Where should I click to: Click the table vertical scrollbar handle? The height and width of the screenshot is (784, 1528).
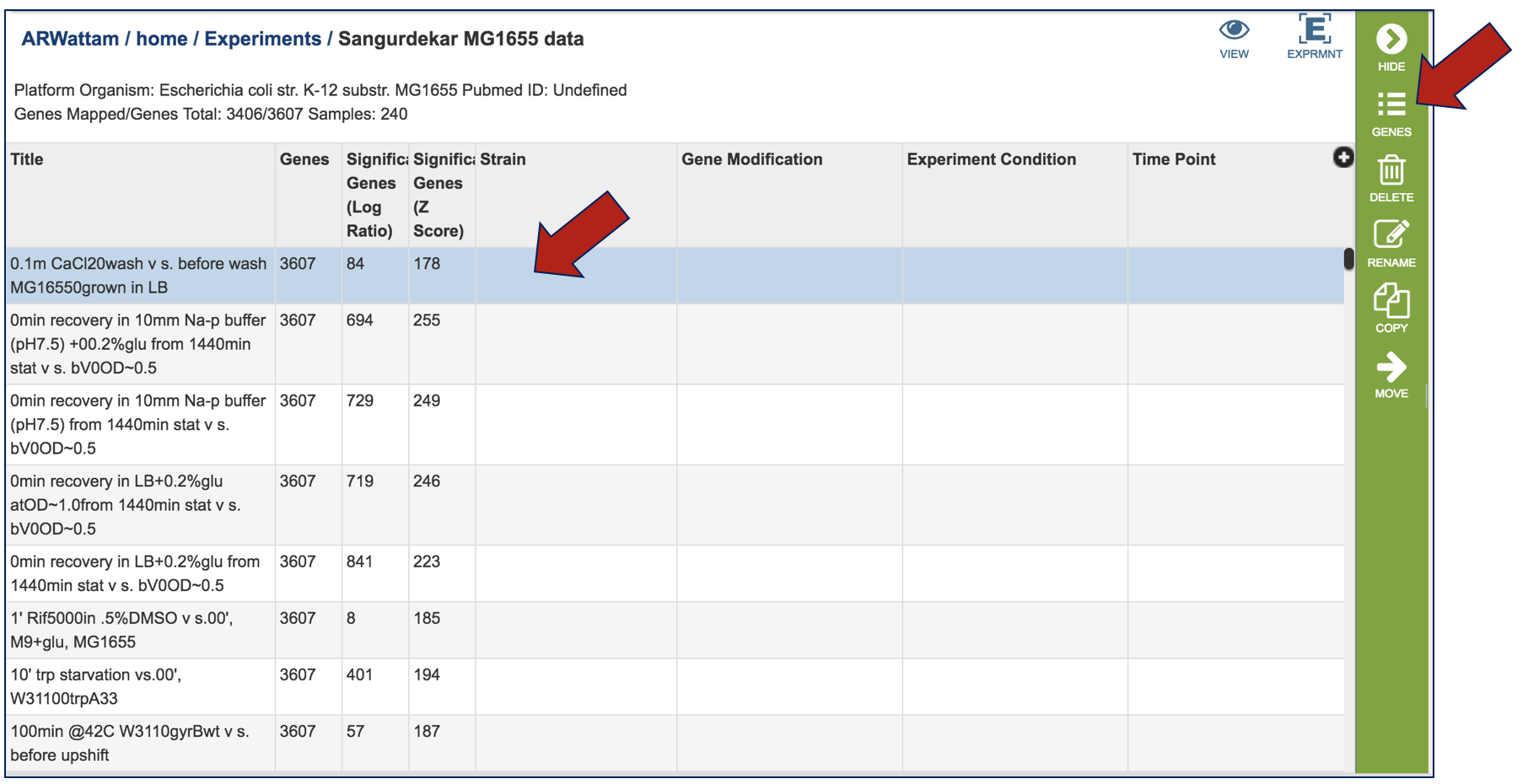click(x=1348, y=259)
